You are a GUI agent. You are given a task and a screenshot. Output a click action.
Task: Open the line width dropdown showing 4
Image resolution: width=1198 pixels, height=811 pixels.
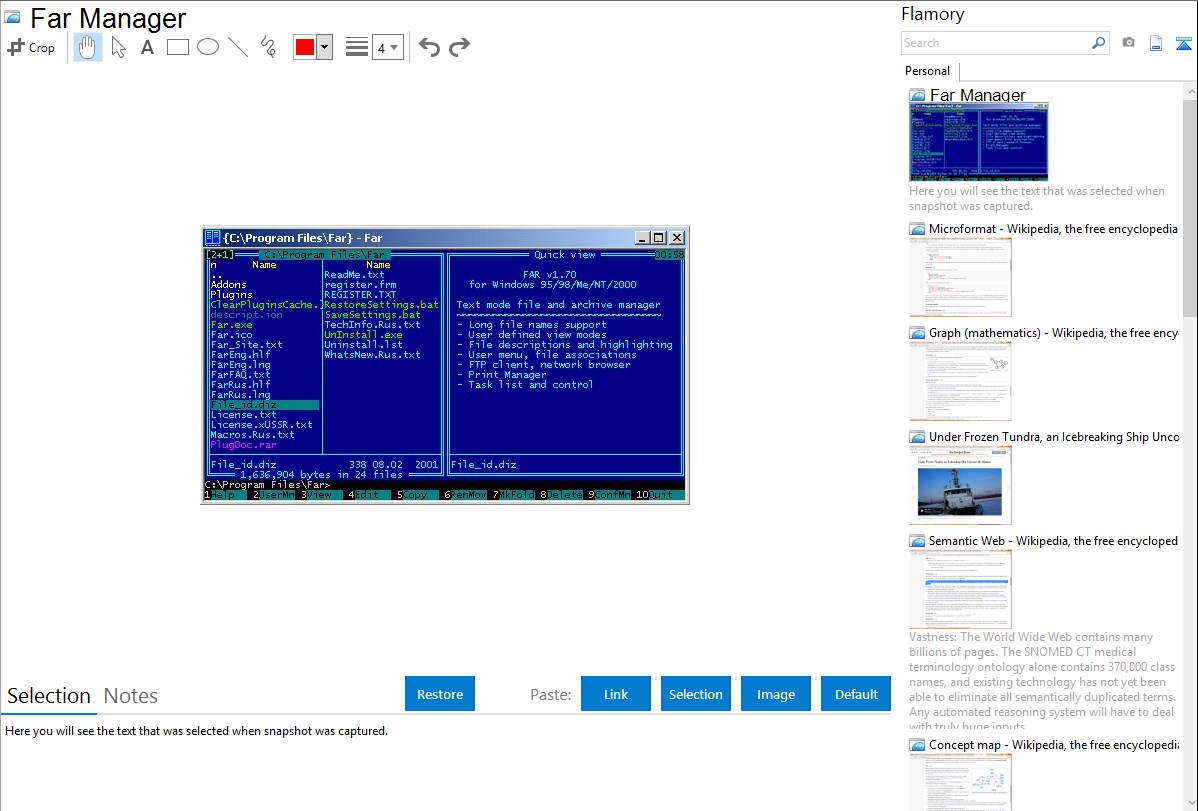pos(387,48)
